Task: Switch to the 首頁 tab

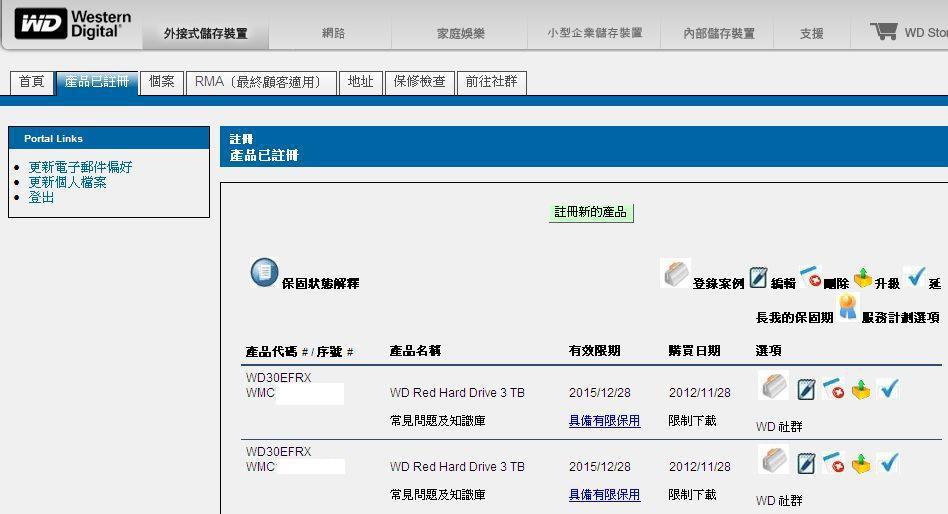Action: (31, 82)
